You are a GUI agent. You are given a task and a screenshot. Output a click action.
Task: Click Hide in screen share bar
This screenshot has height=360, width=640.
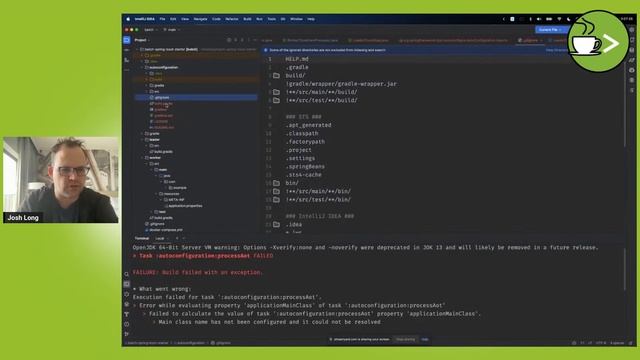click(425, 339)
